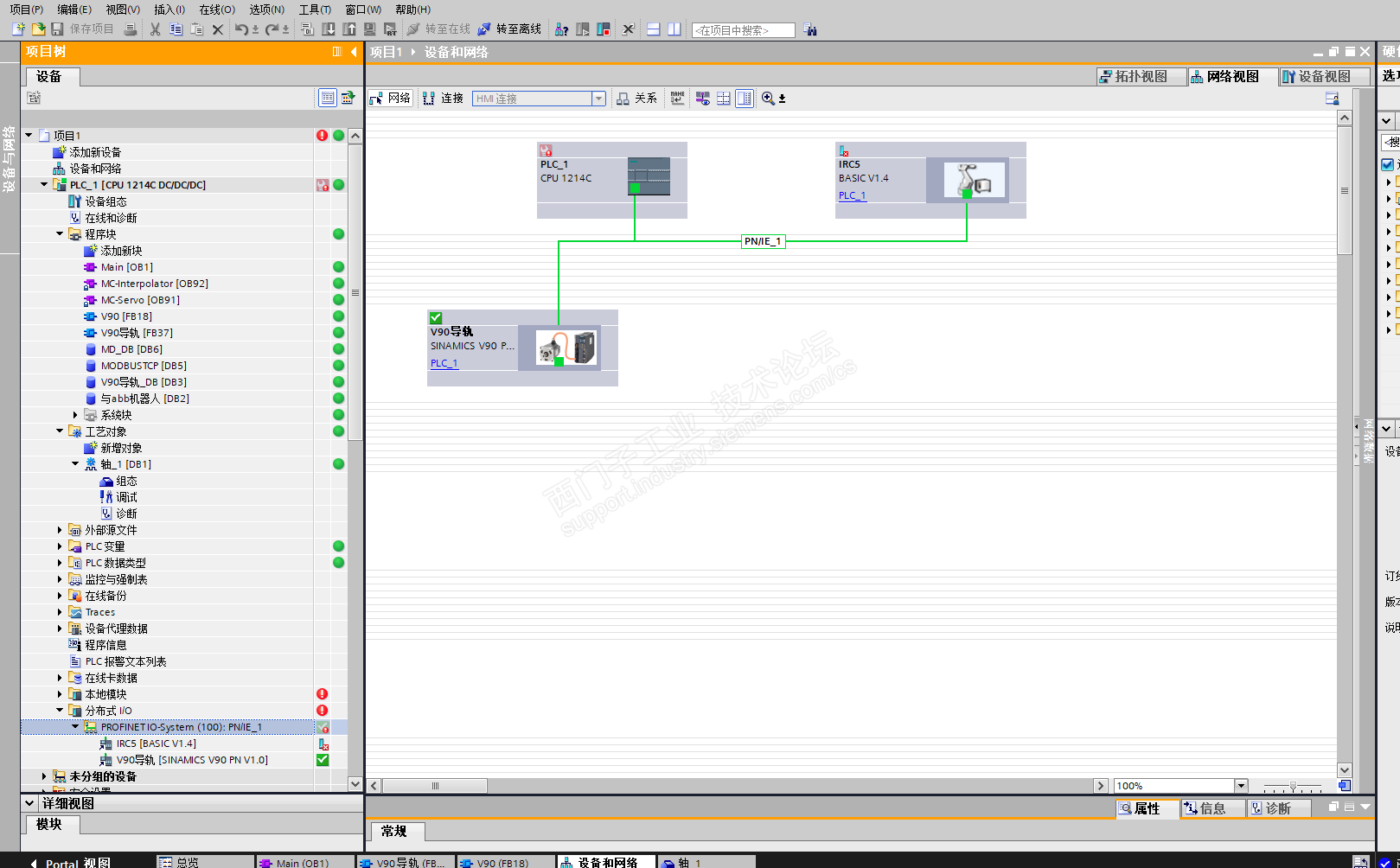Copy selection using the copy icon

pos(176,29)
